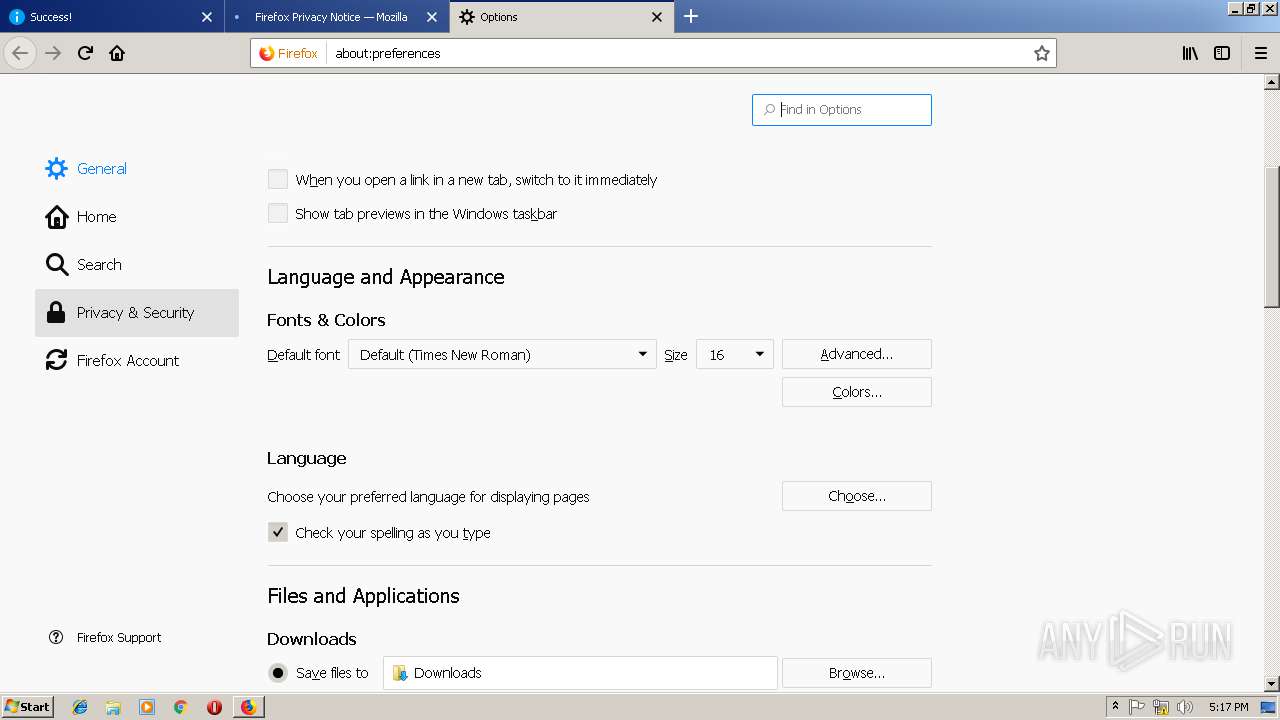Open the Firefox Account preferences category
This screenshot has height=720, width=1280.
coord(137,361)
